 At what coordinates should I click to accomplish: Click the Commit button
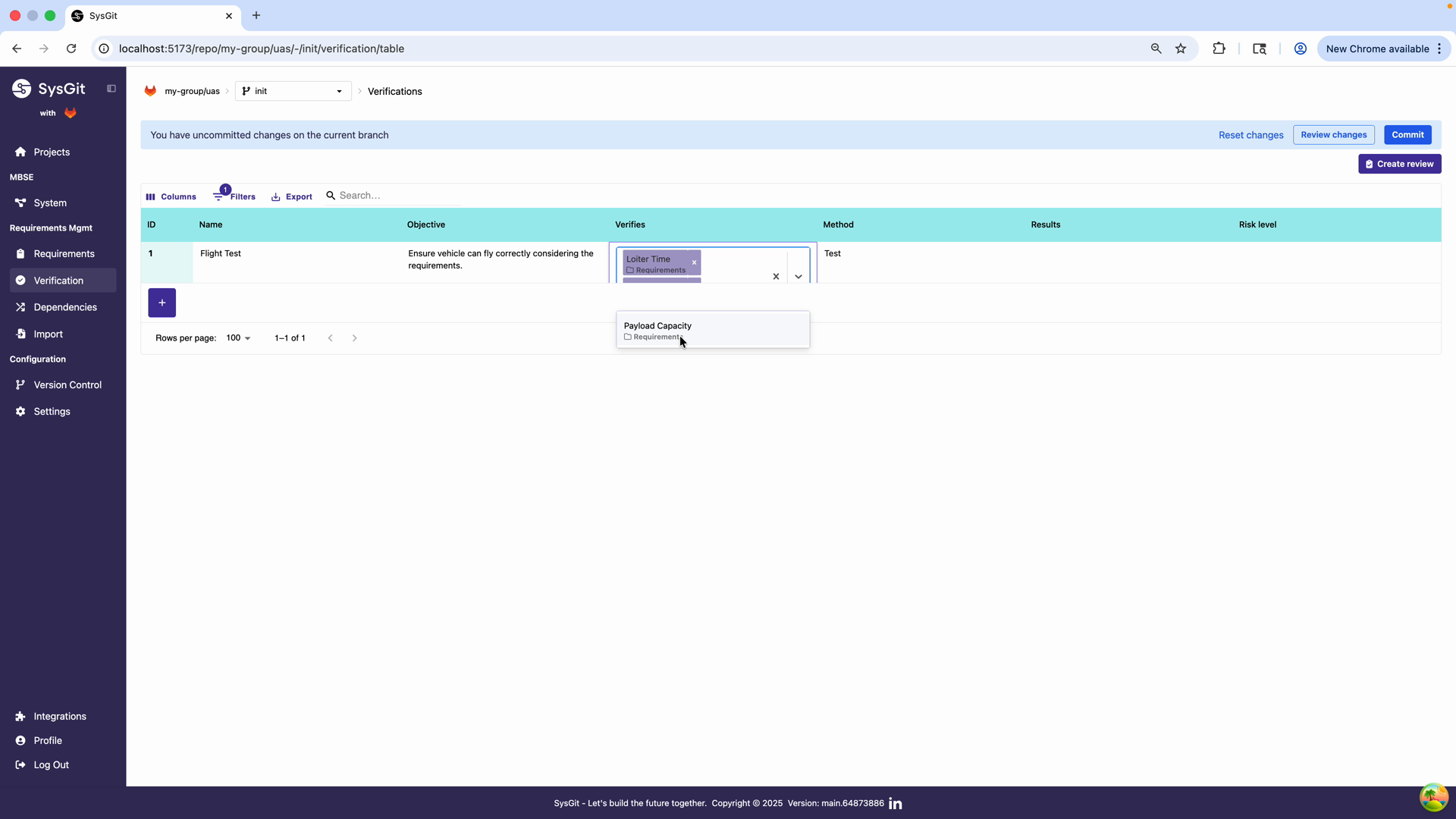[x=1407, y=134]
